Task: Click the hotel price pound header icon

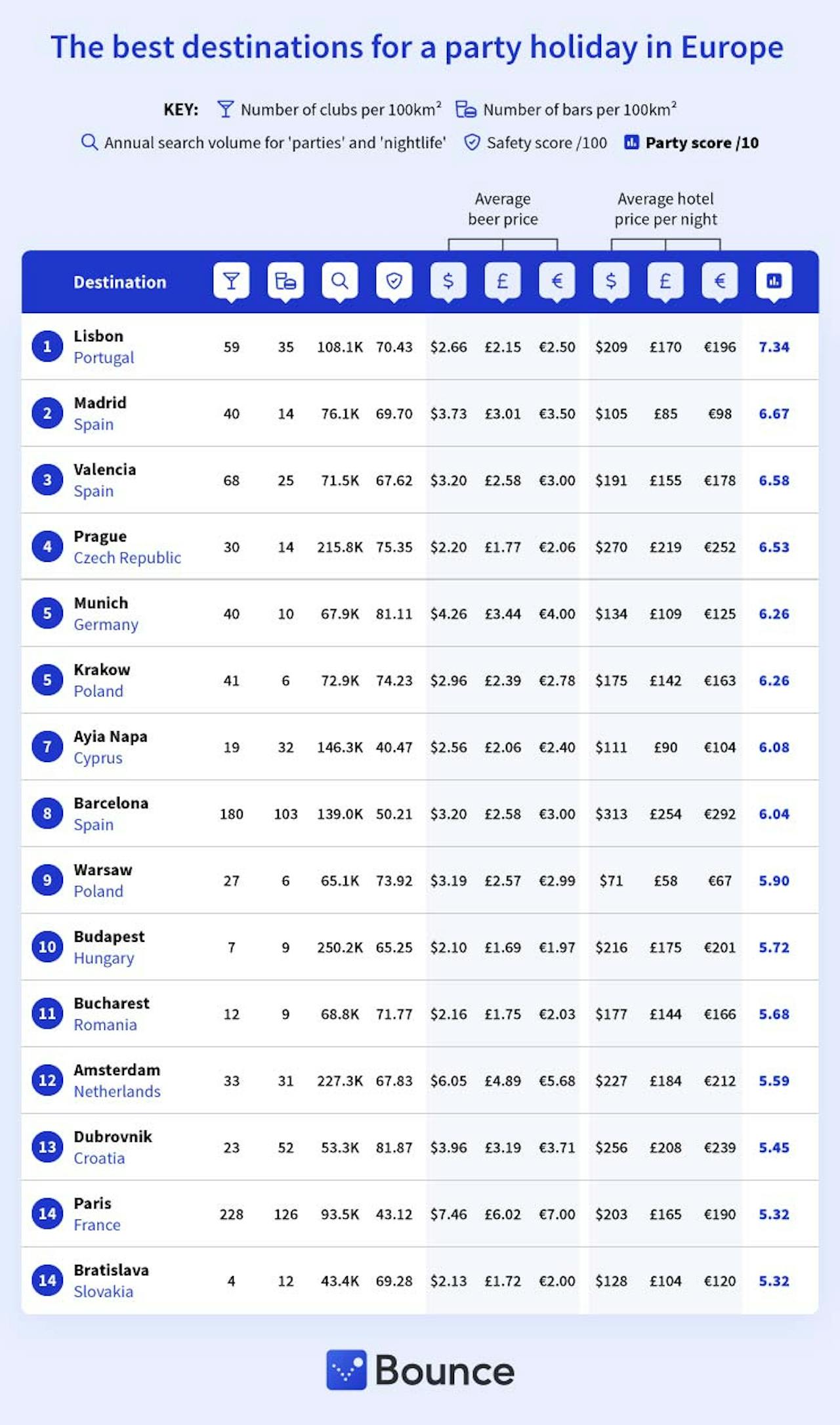Action: point(665,281)
